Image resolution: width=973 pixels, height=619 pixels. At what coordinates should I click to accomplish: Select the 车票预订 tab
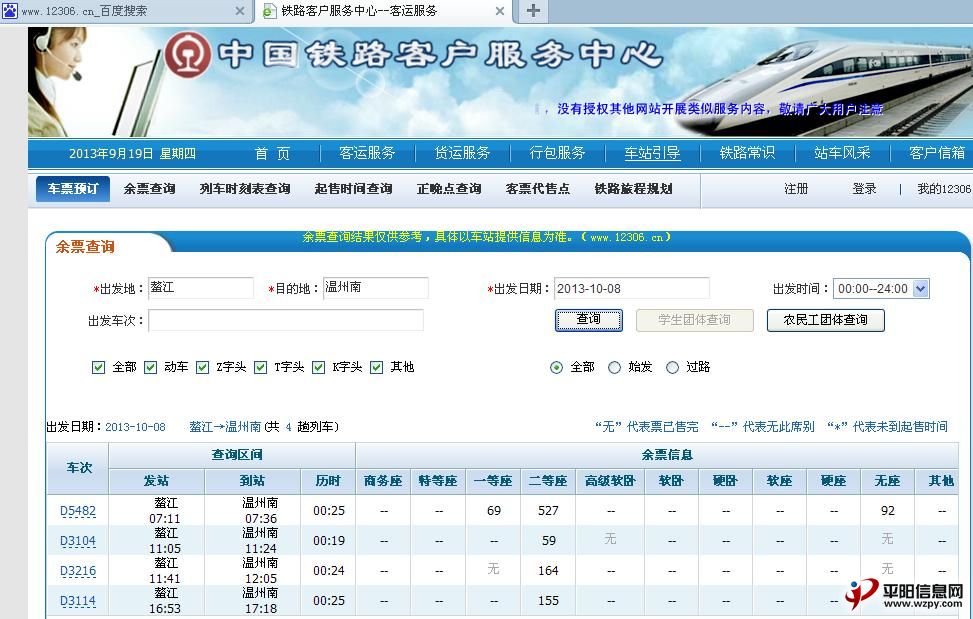(73, 189)
